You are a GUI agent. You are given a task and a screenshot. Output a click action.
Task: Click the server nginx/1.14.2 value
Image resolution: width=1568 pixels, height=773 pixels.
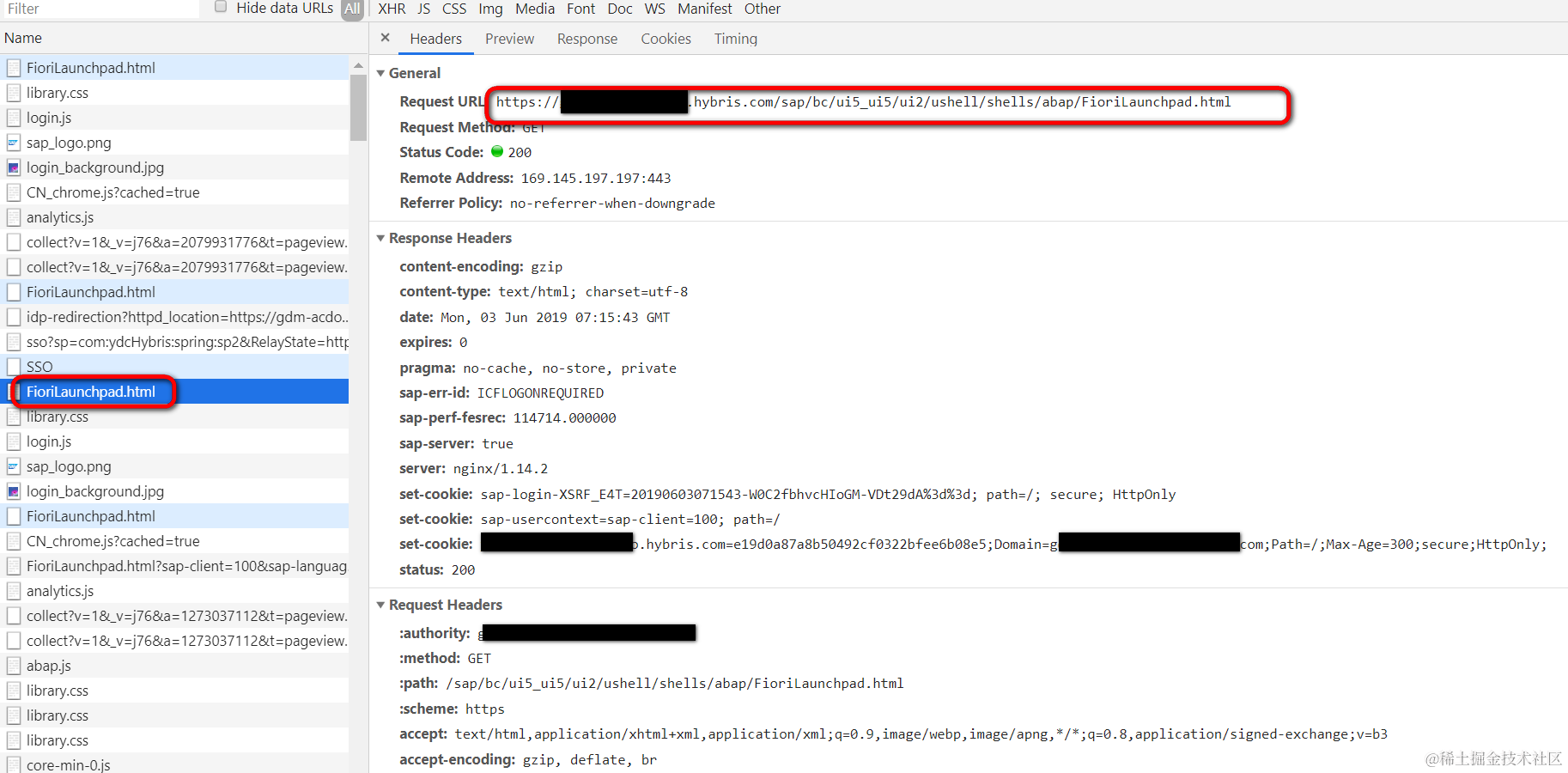click(501, 469)
